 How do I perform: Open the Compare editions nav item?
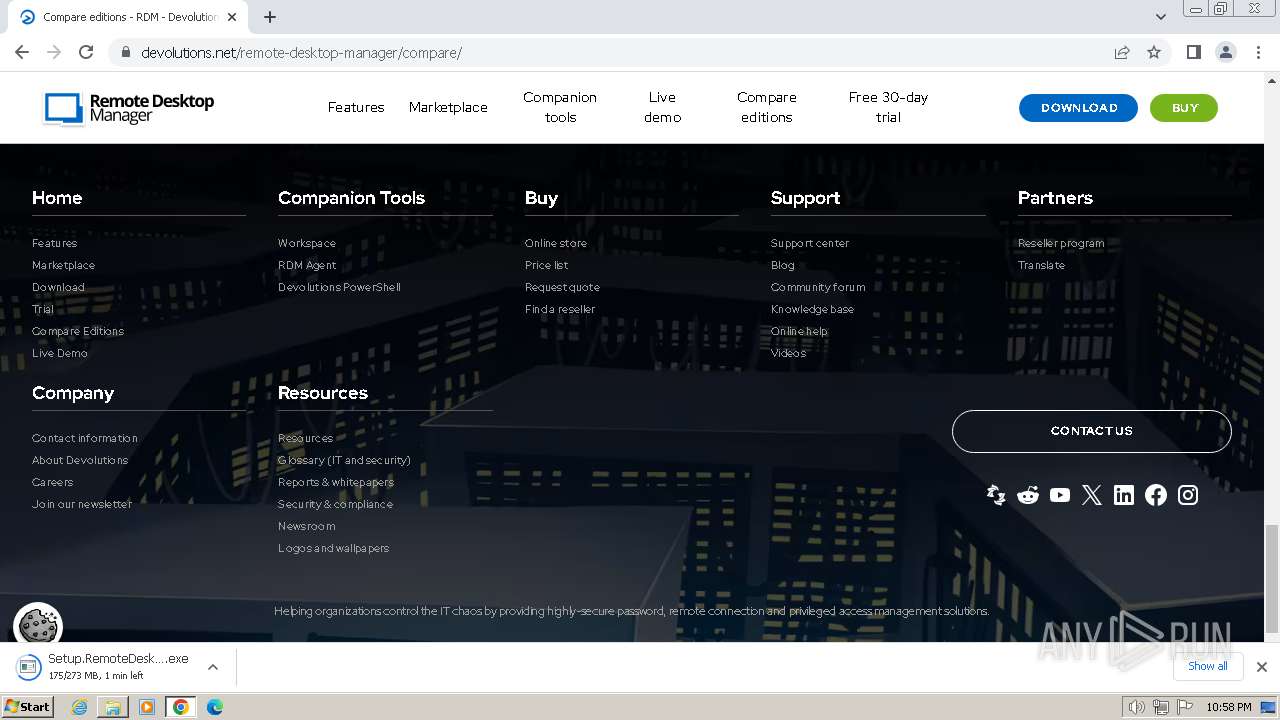(767, 107)
